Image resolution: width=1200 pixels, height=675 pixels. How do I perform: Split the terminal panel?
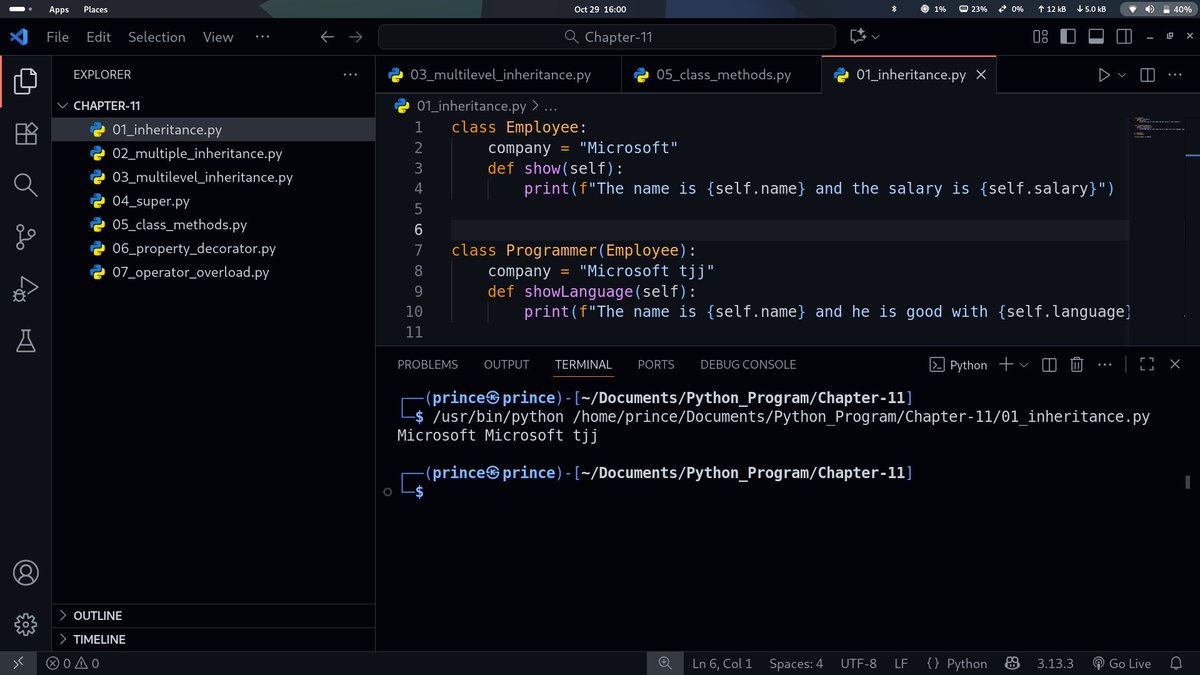(x=1049, y=365)
